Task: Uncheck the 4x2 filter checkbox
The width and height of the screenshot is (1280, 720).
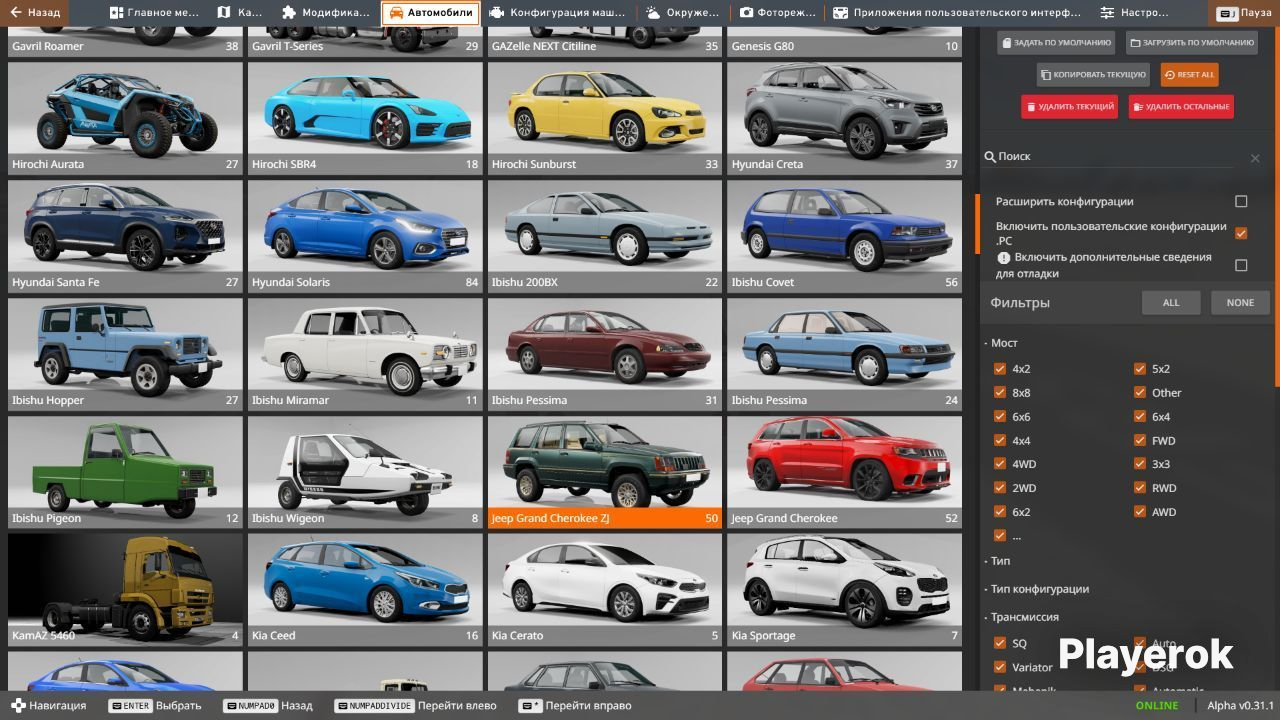Action: tap(1000, 369)
